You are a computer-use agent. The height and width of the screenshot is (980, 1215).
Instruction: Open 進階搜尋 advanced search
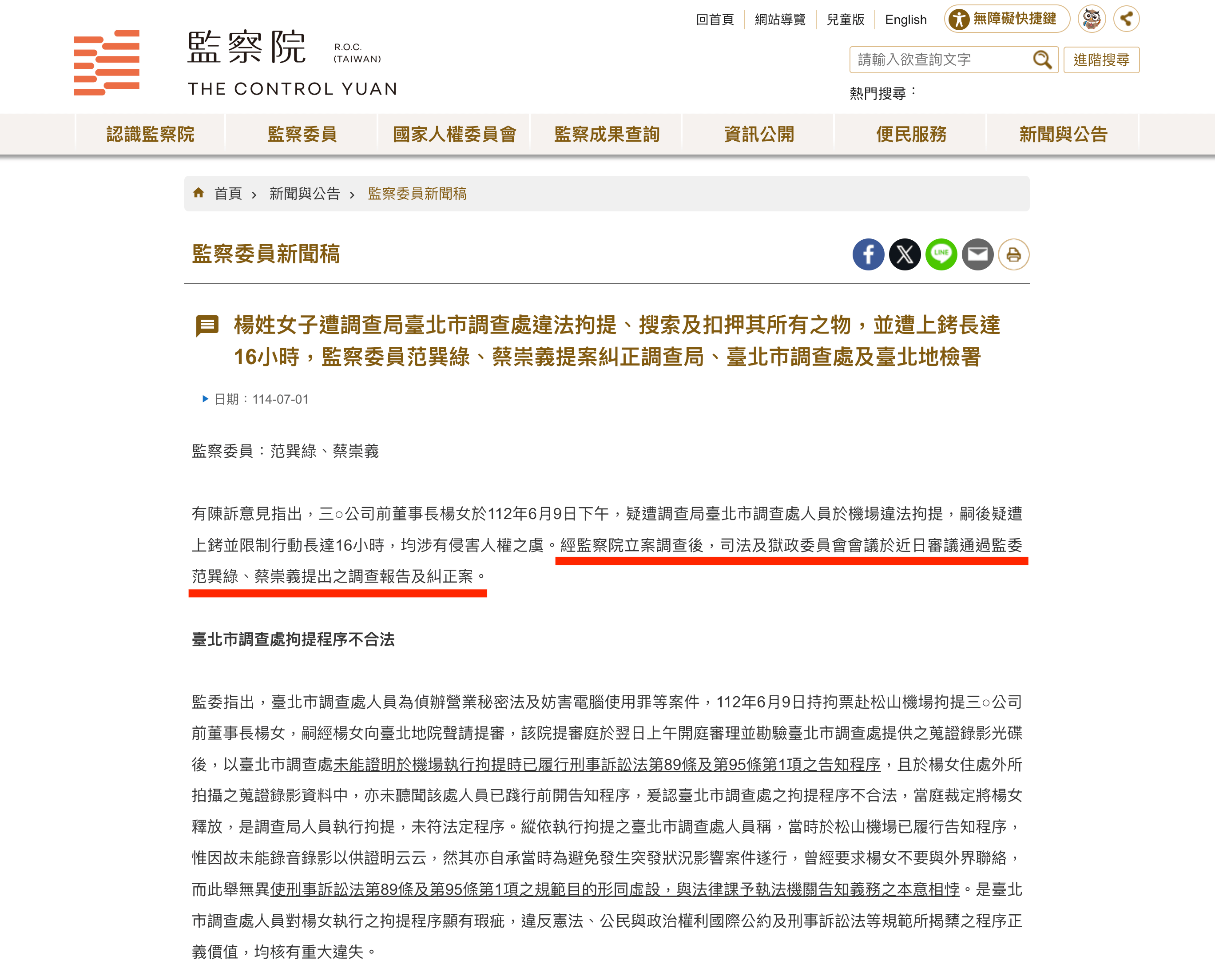pyautogui.click(x=1101, y=59)
